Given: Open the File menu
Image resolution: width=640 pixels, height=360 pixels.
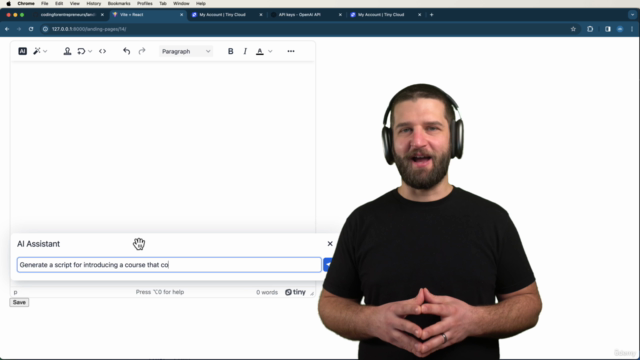Looking at the screenshot, I should [44, 3].
